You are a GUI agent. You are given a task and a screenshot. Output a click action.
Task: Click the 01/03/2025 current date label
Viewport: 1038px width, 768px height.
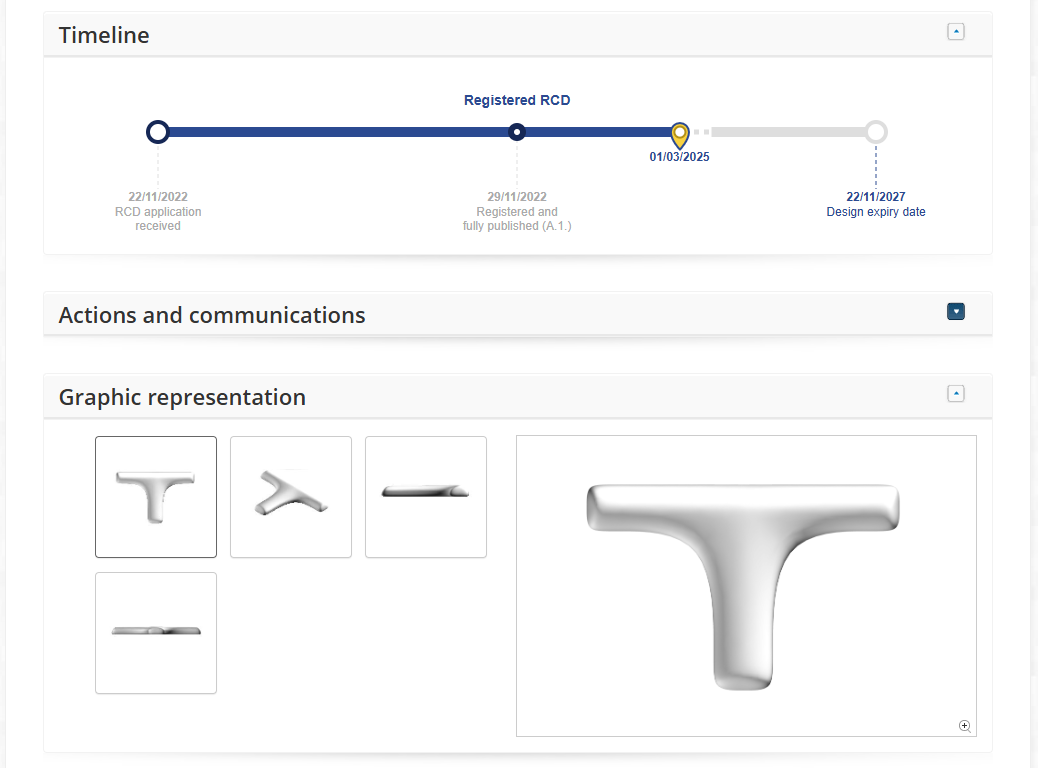tap(680, 157)
